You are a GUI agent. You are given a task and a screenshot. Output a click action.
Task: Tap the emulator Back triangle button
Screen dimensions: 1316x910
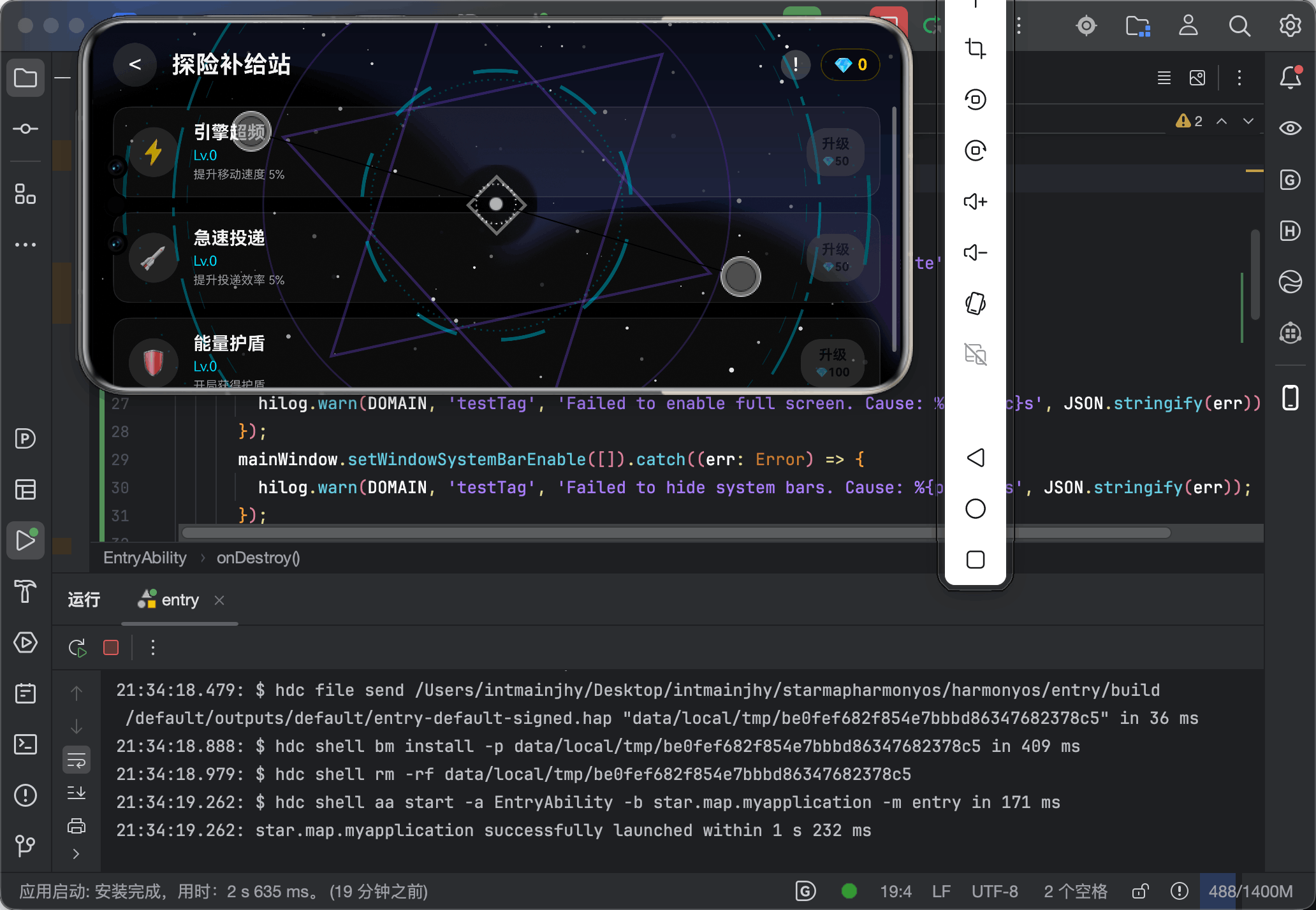[x=976, y=458]
